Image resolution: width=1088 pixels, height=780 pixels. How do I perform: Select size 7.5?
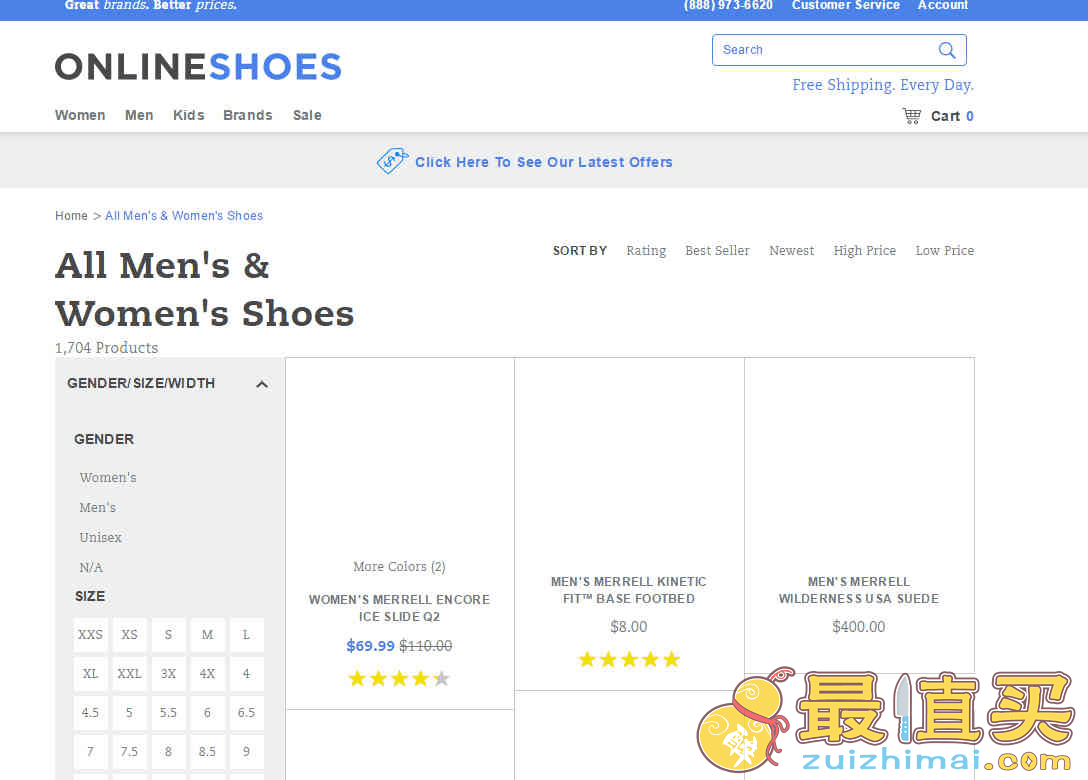[129, 751]
